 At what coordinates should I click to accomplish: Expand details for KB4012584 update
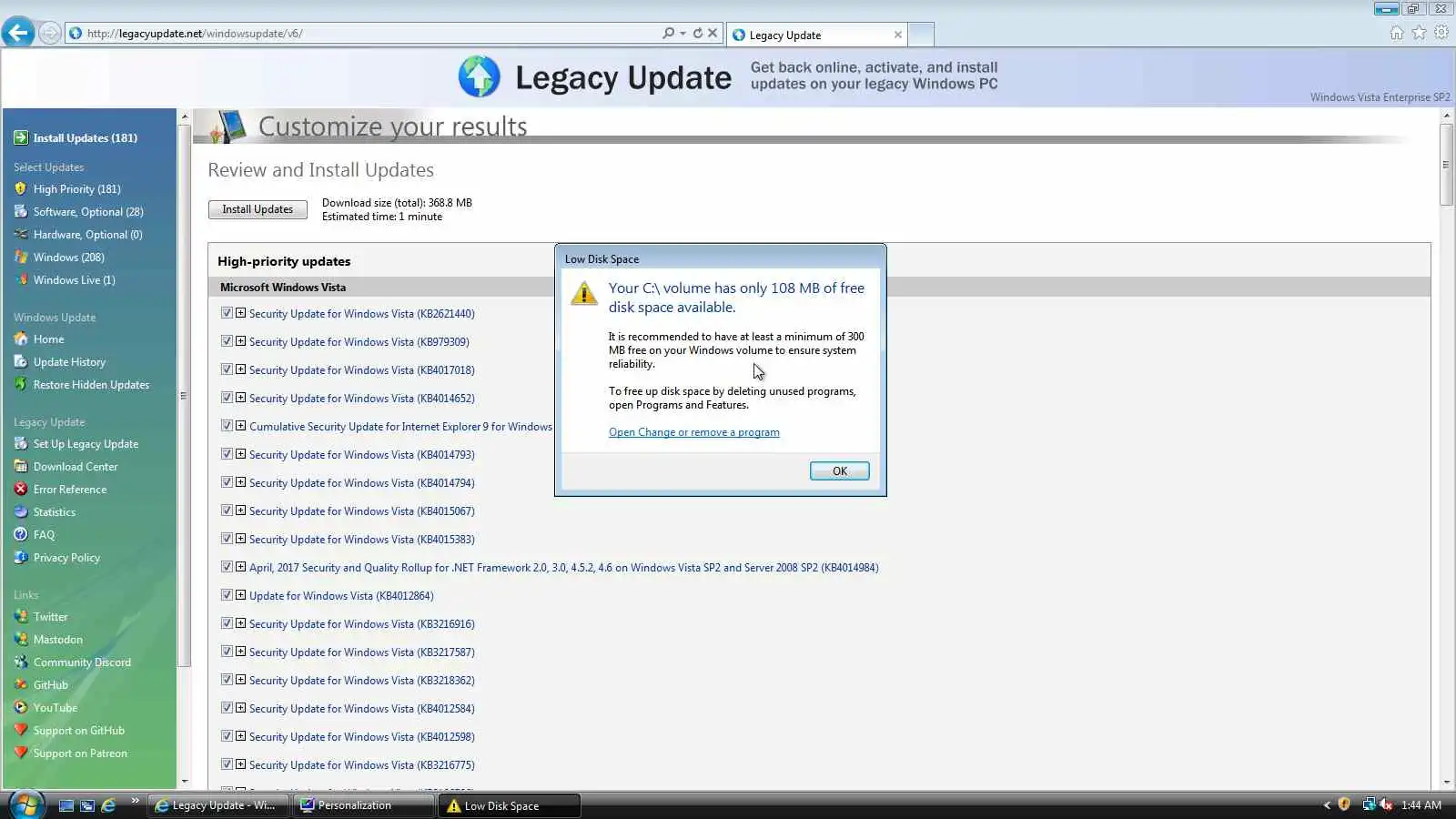pos(240,708)
